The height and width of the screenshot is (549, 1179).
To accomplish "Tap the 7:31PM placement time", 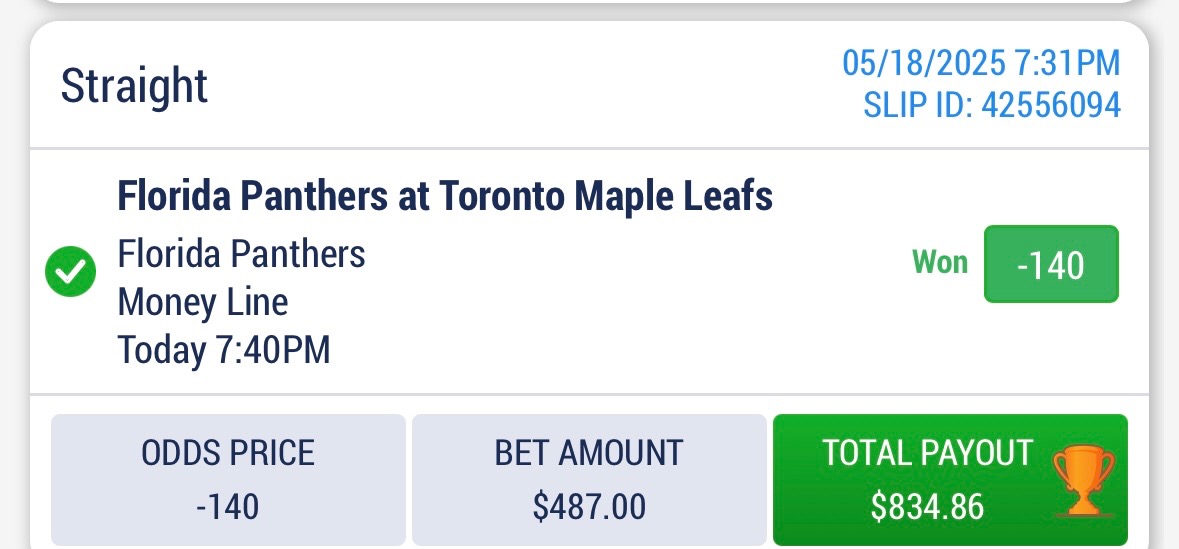I will pos(1068,62).
